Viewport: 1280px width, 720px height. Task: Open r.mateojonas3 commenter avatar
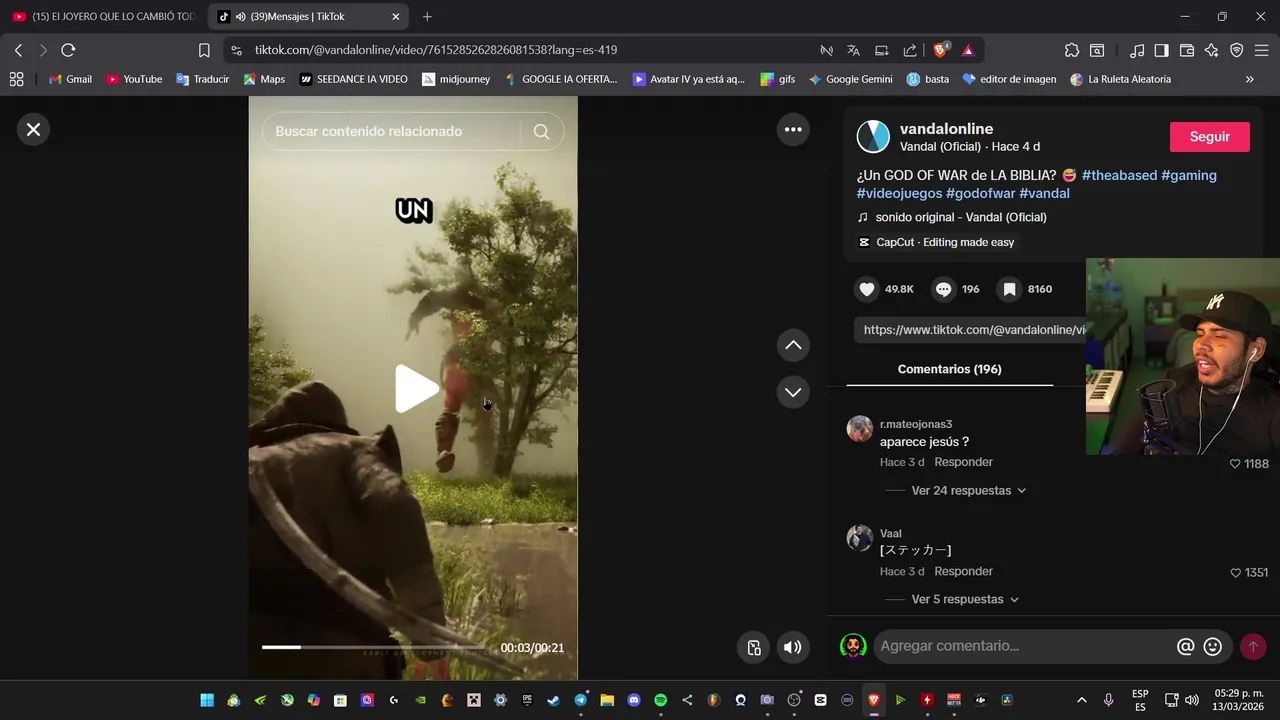860,428
